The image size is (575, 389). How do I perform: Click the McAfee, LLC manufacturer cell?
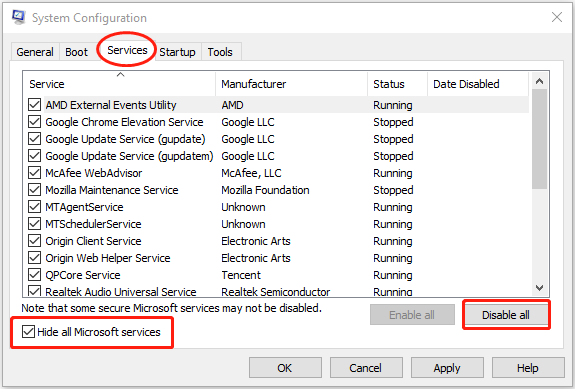click(x=251, y=173)
